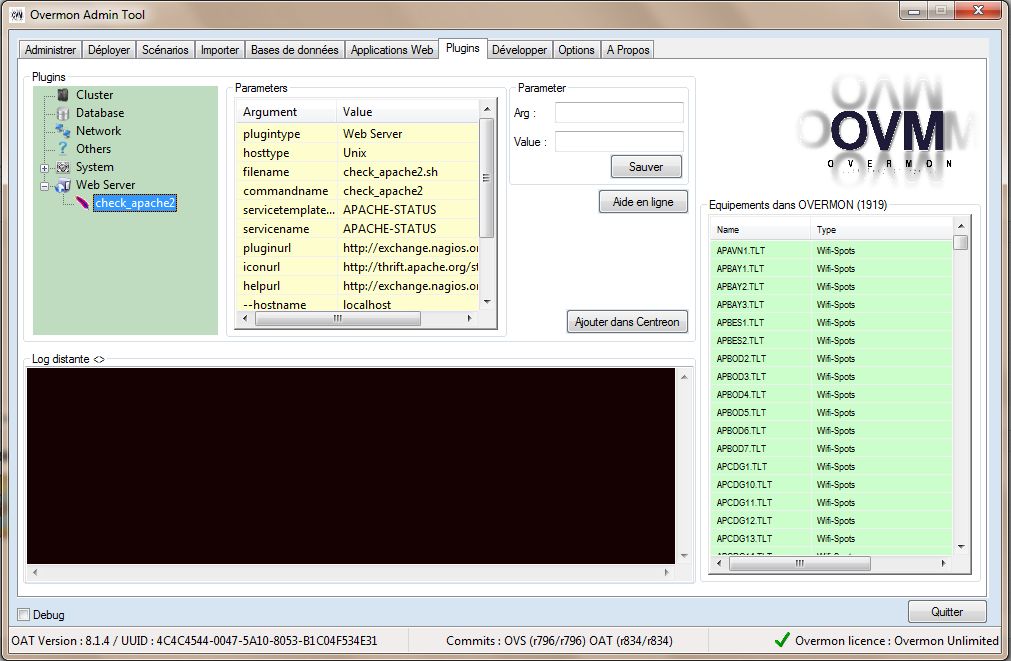
Task: Click the Quitter button
Action: pos(947,612)
